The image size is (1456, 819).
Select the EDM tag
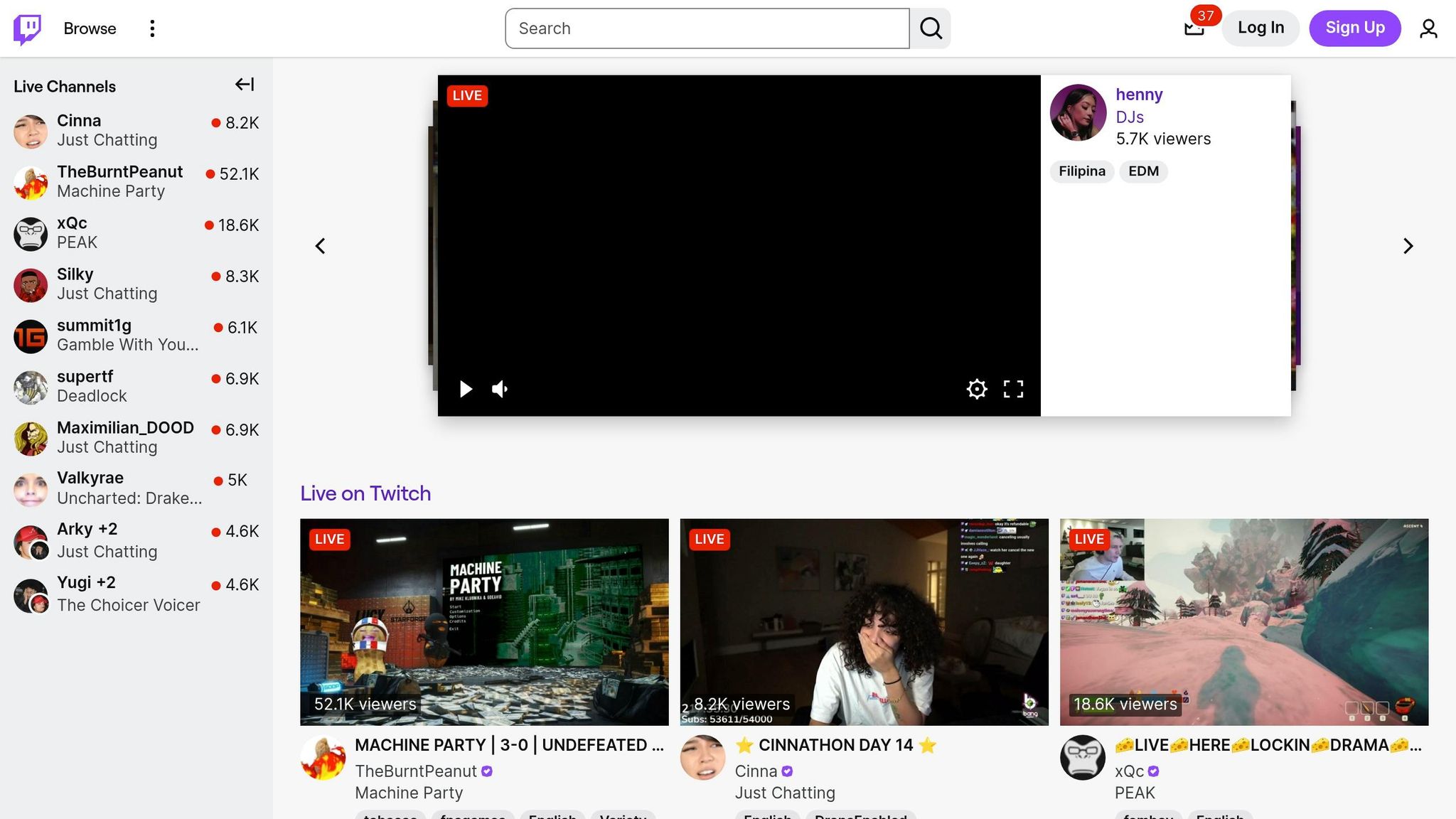pyautogui.click(x=1143, y=171)
